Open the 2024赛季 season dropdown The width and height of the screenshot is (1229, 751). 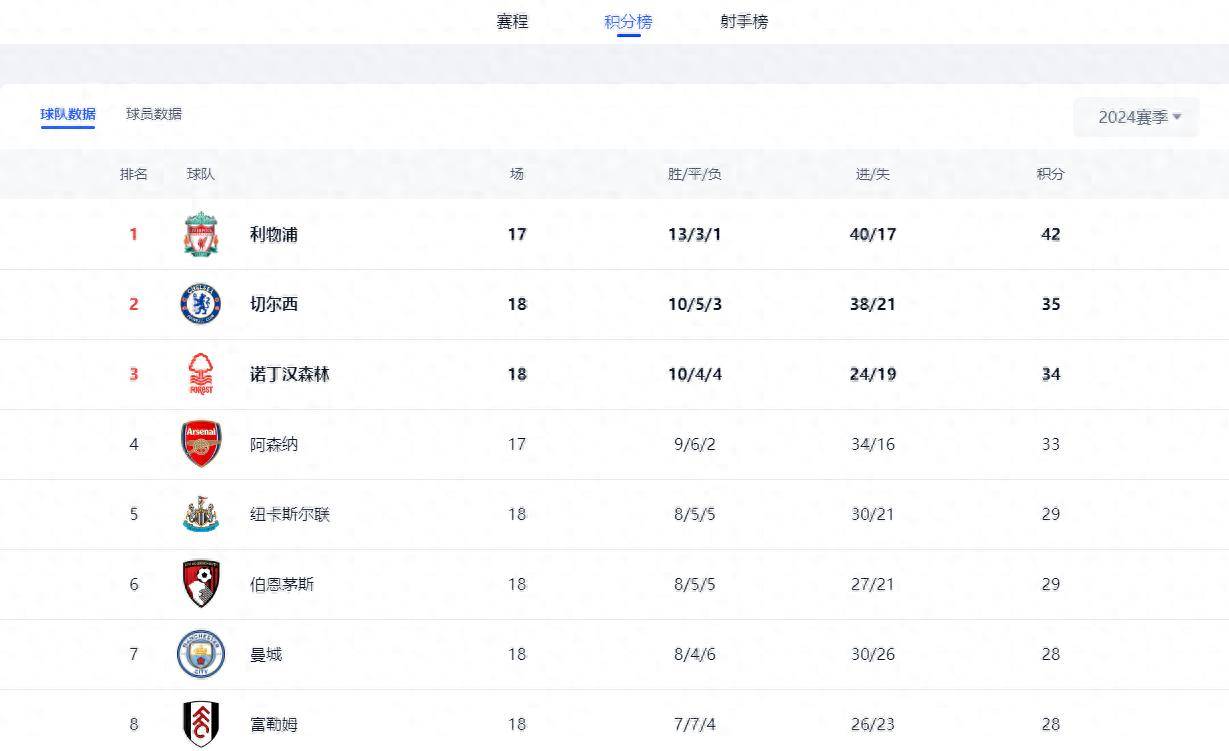pos(1135,117)
